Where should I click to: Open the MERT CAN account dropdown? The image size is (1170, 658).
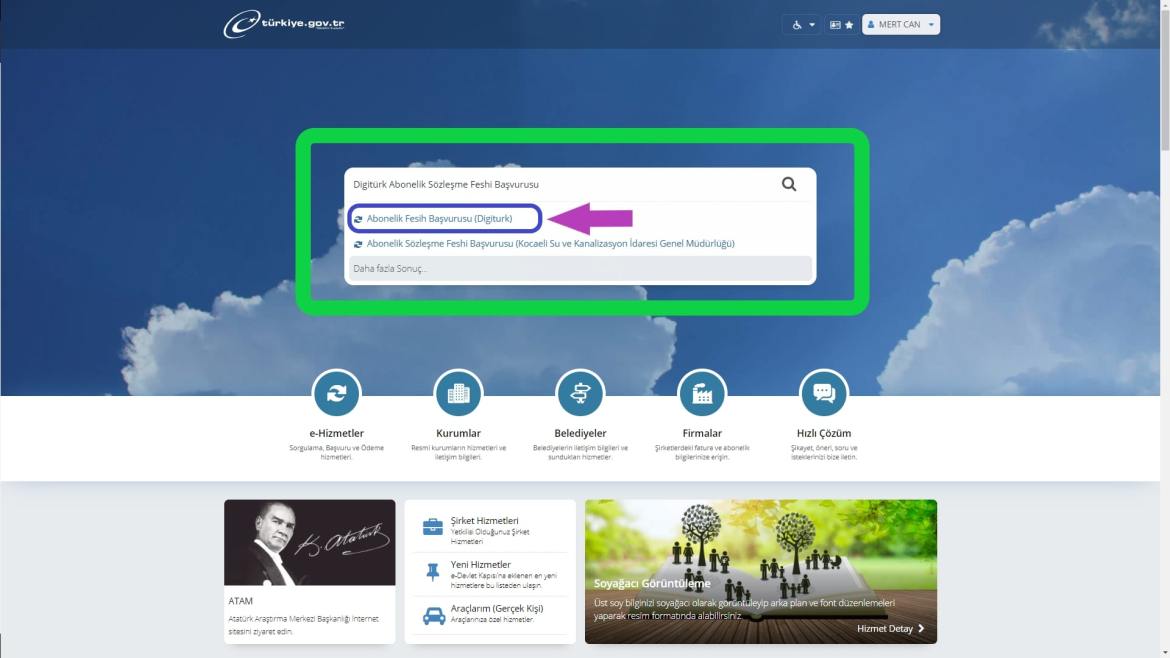pos(899,24)
